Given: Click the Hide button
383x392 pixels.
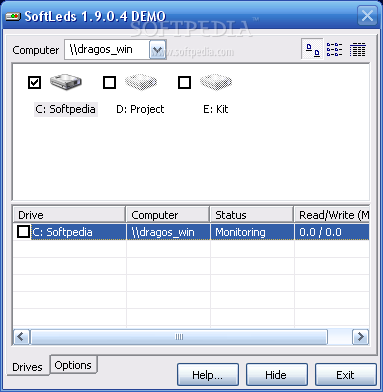Looking at the screenshot, I should (276, 375).
